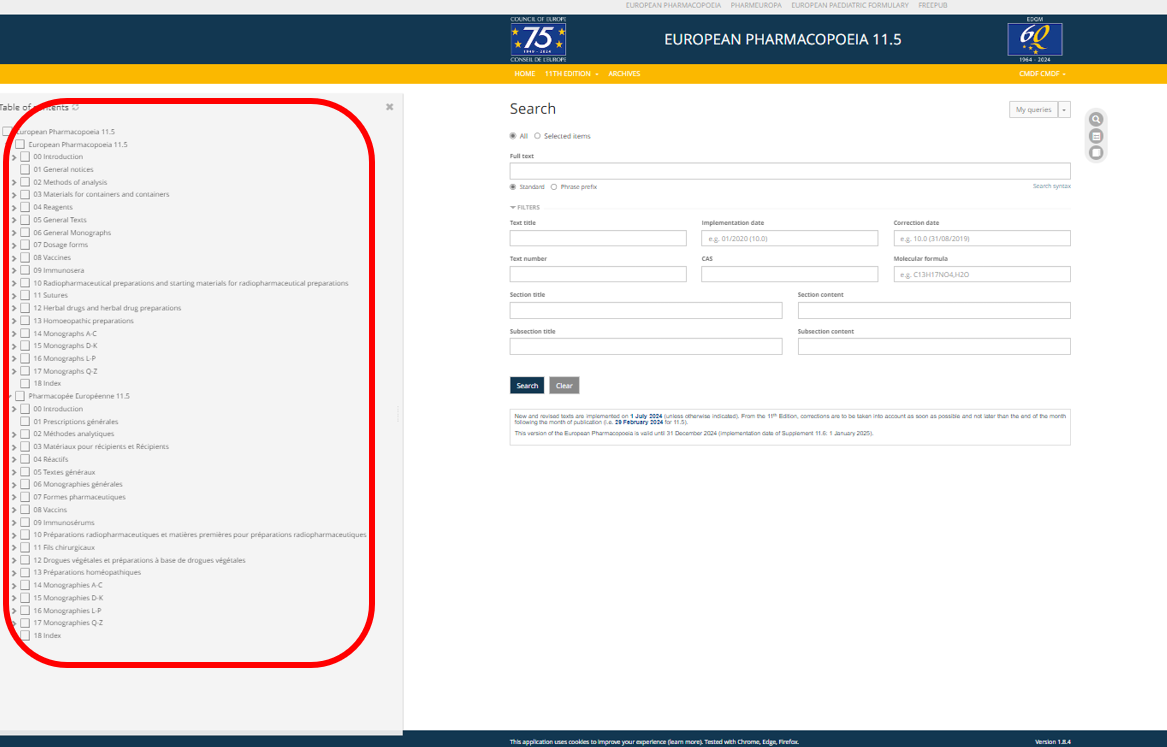Viewport: 1167px width, 747px height.
Task: Check the 11 Fils chirurgicaux box
Action: pos(25,548)
